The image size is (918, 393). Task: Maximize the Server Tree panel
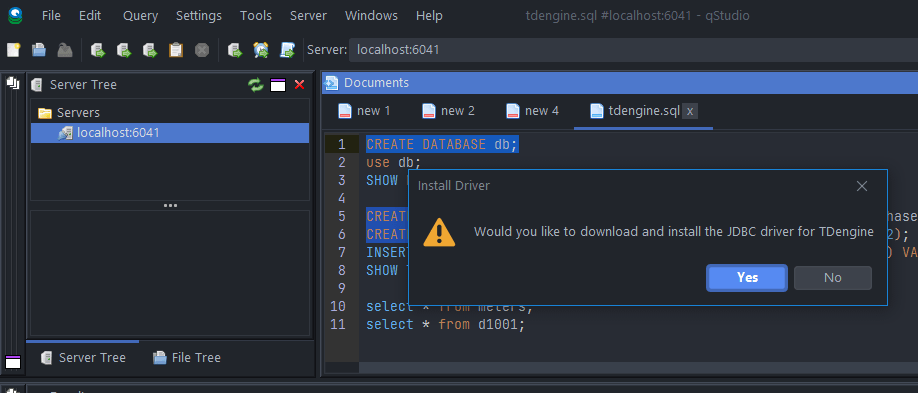click(278, 85)
